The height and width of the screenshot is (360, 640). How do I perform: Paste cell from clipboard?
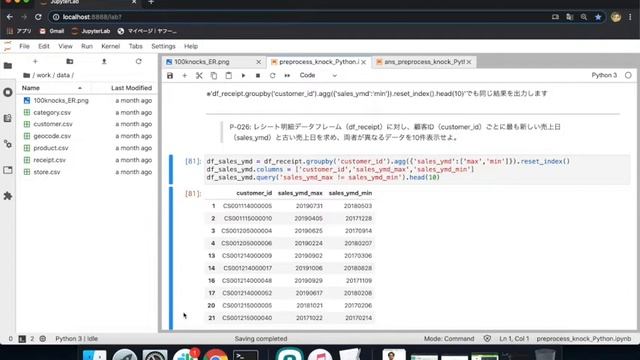pyautogui.click(x=229, y=76)
